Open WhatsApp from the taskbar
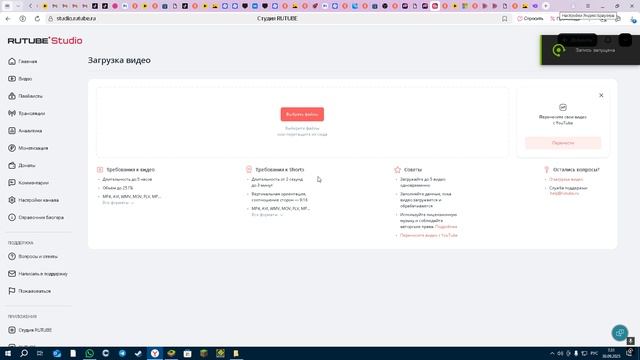 click(89, 353)
